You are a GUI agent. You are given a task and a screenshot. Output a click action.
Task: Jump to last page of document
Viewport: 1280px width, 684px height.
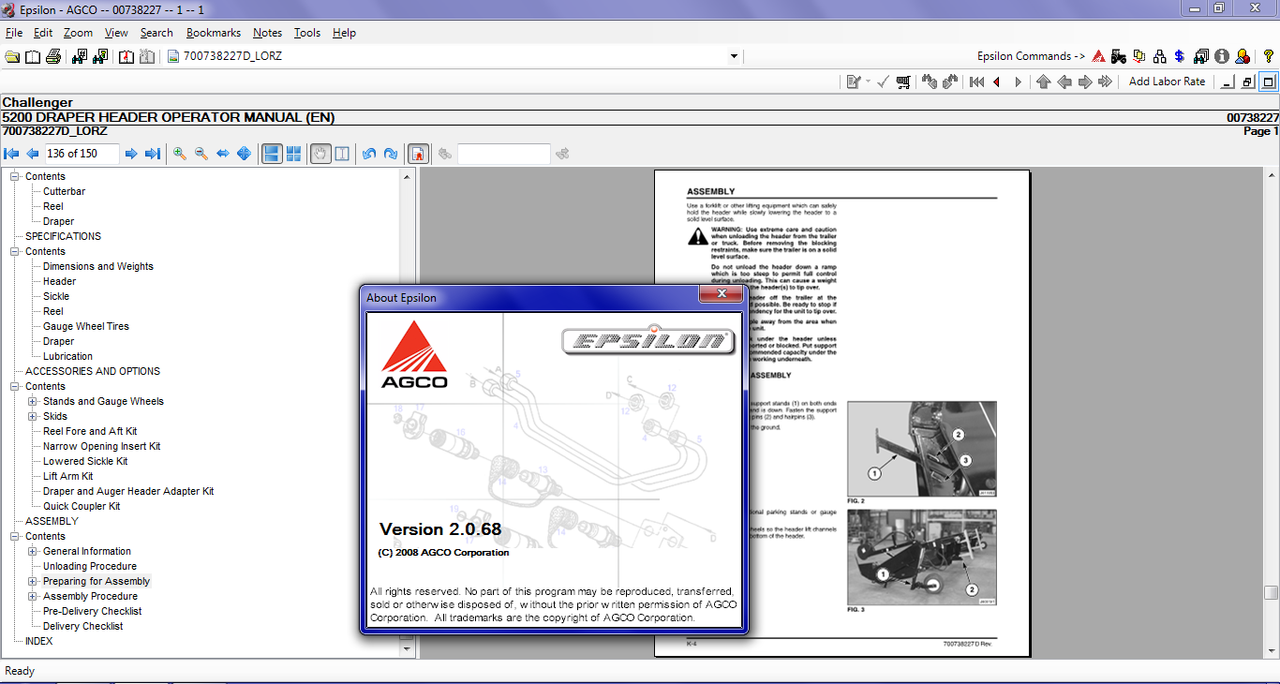click(152, 153)
